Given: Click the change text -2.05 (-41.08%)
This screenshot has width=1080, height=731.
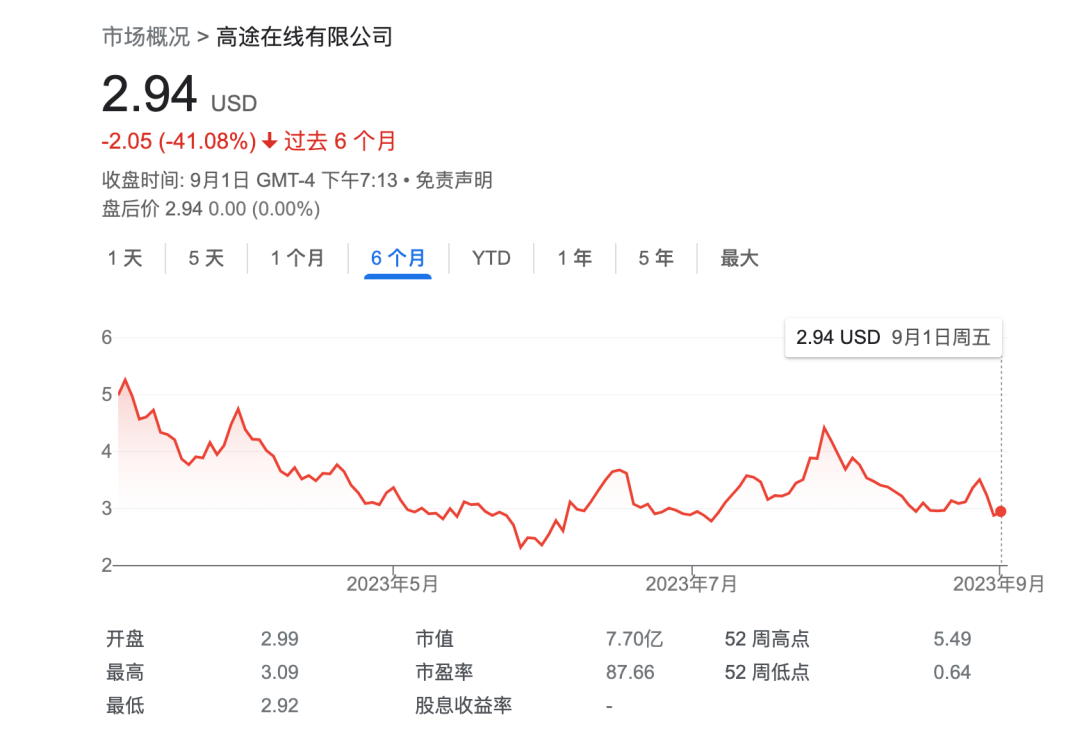Looking at the screenshot, I should (179, 141).
